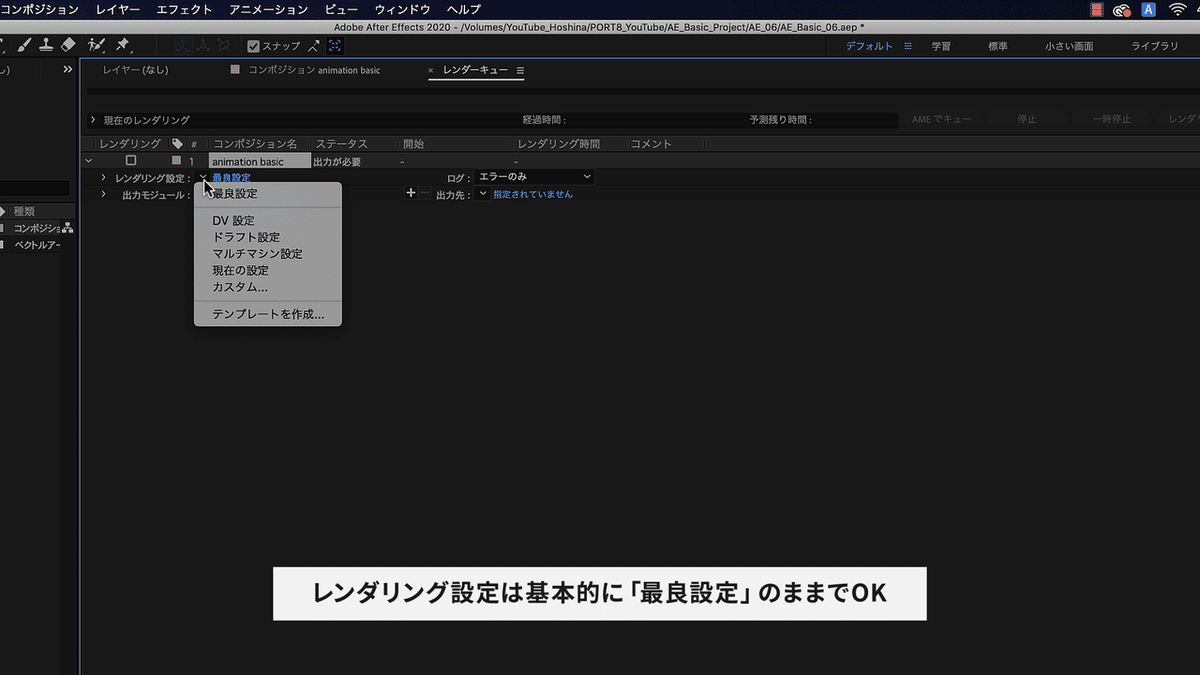Switch to the コンポジション animation basic tab
Screen dimensions: 1200x675
click(313, 70)
